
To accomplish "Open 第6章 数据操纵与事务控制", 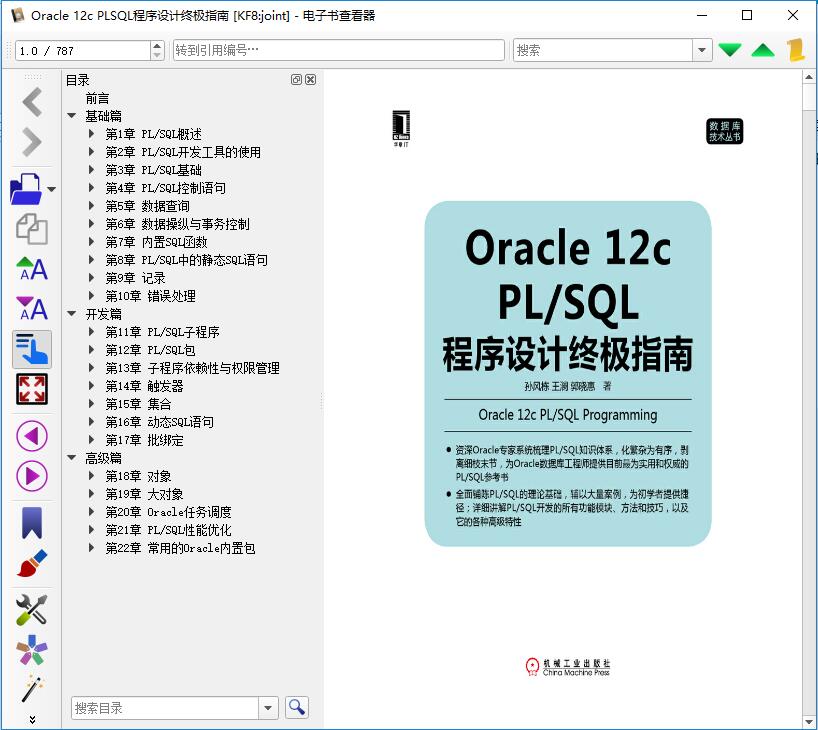I will (x=177, y=224).
